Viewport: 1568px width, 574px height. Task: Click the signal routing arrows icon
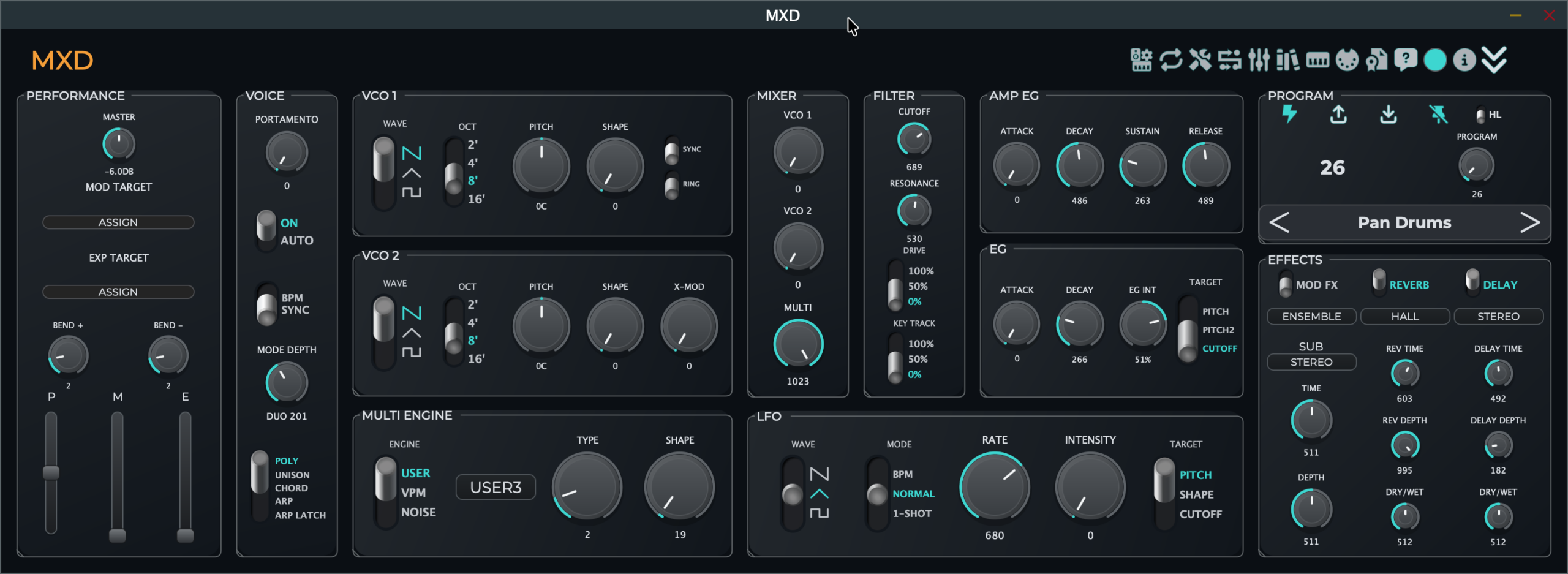[x=1229, y=60]
